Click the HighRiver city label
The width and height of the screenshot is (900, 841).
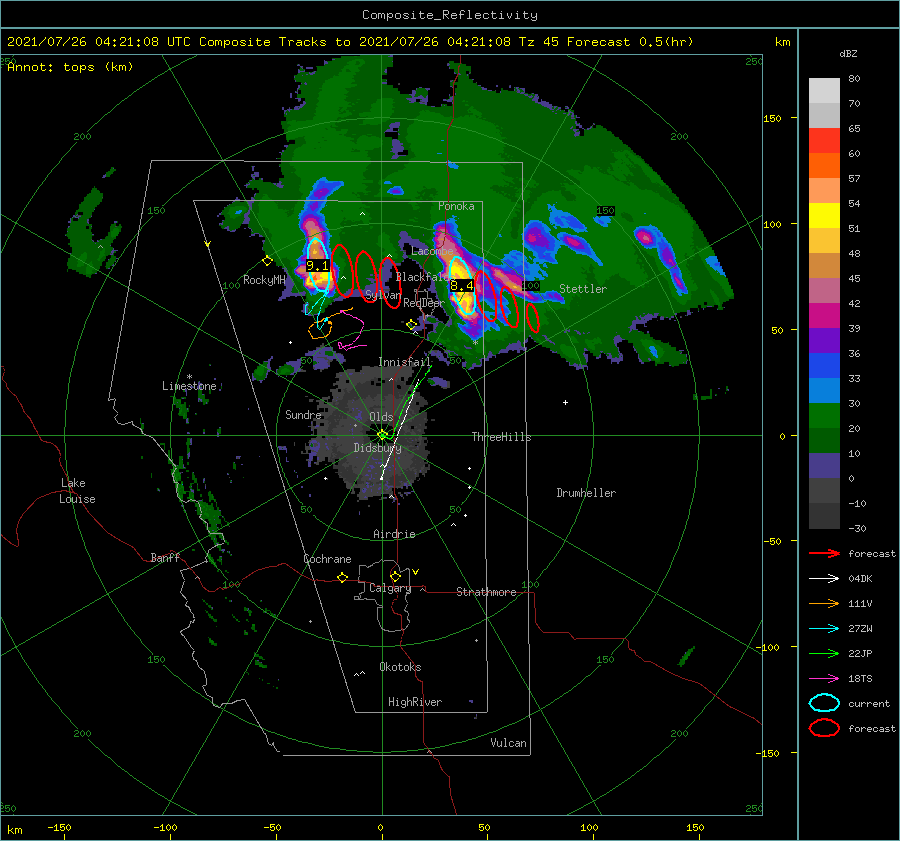415,702
